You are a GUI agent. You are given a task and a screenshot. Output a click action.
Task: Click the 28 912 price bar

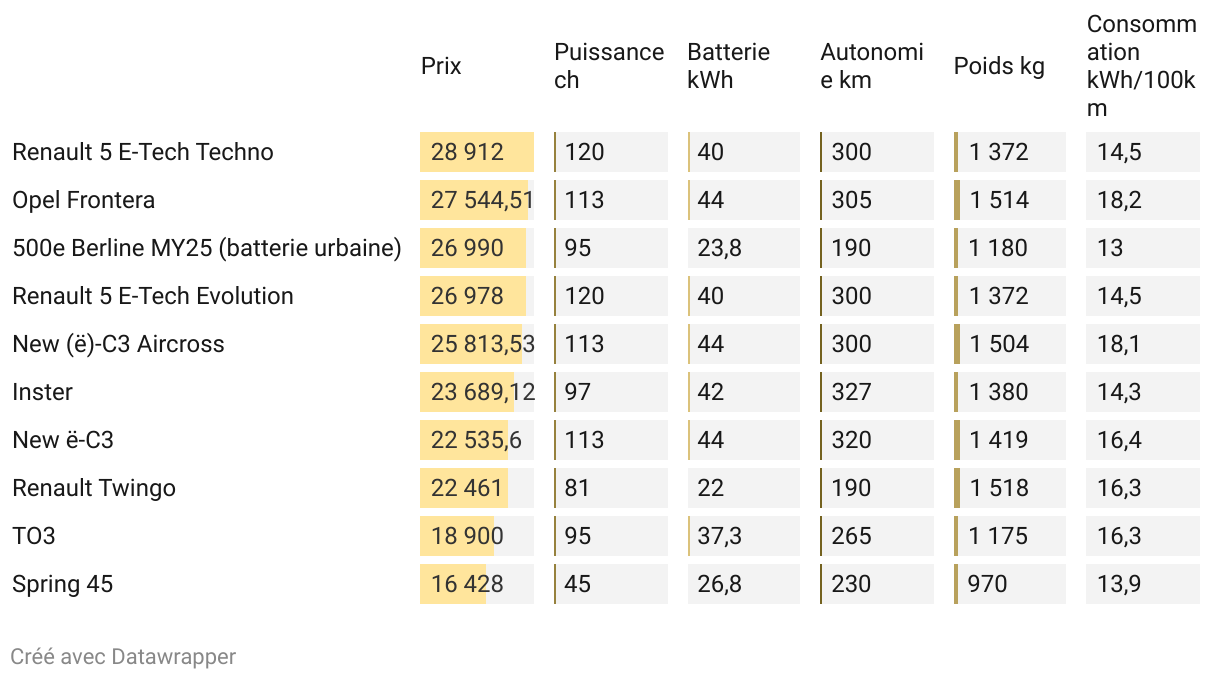point(475,152)
